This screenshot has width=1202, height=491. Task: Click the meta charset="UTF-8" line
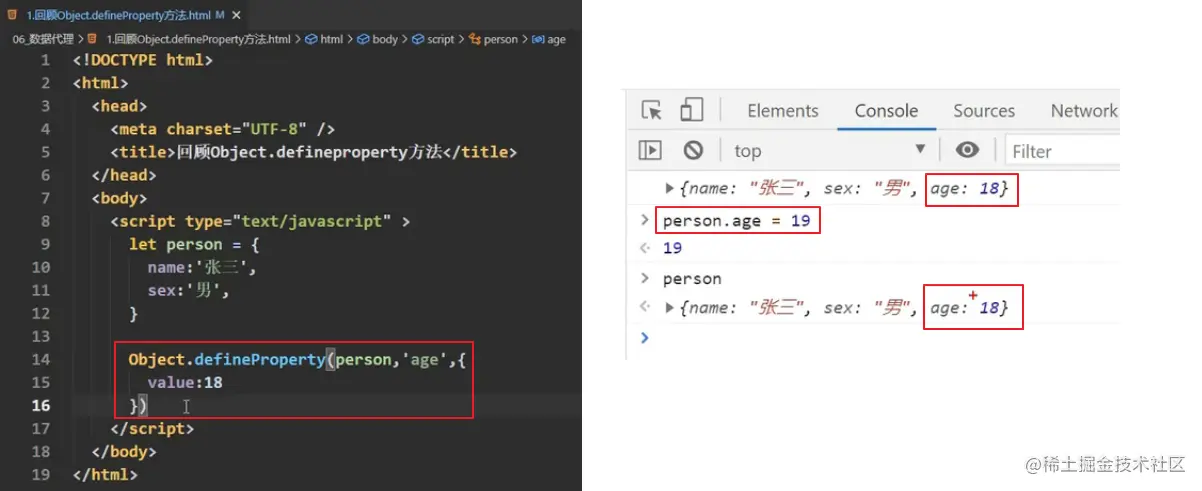tap(222, 129)
